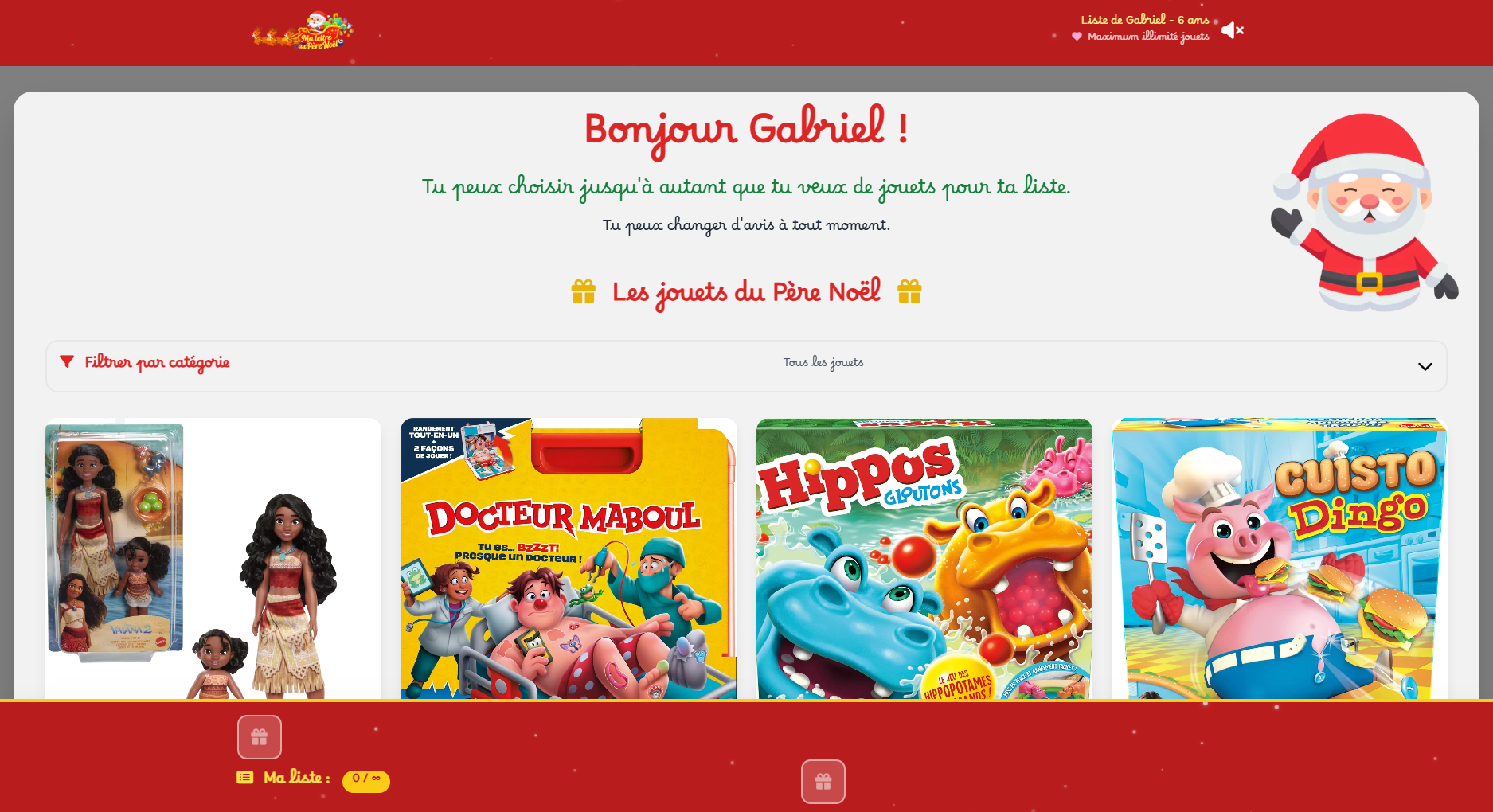
Task: Toggle the sound mute speaker icon
Action: [1233, 30]
